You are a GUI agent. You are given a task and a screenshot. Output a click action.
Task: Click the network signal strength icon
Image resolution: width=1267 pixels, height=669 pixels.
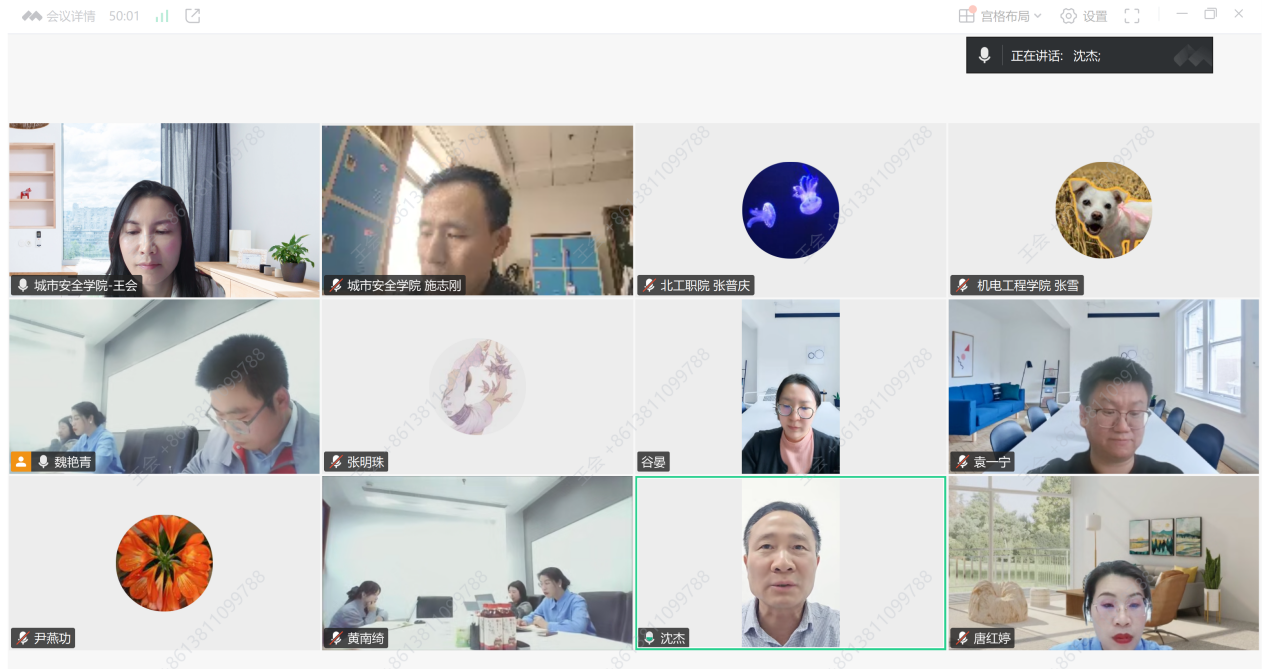pyautogui.click(x=162, y=16)
